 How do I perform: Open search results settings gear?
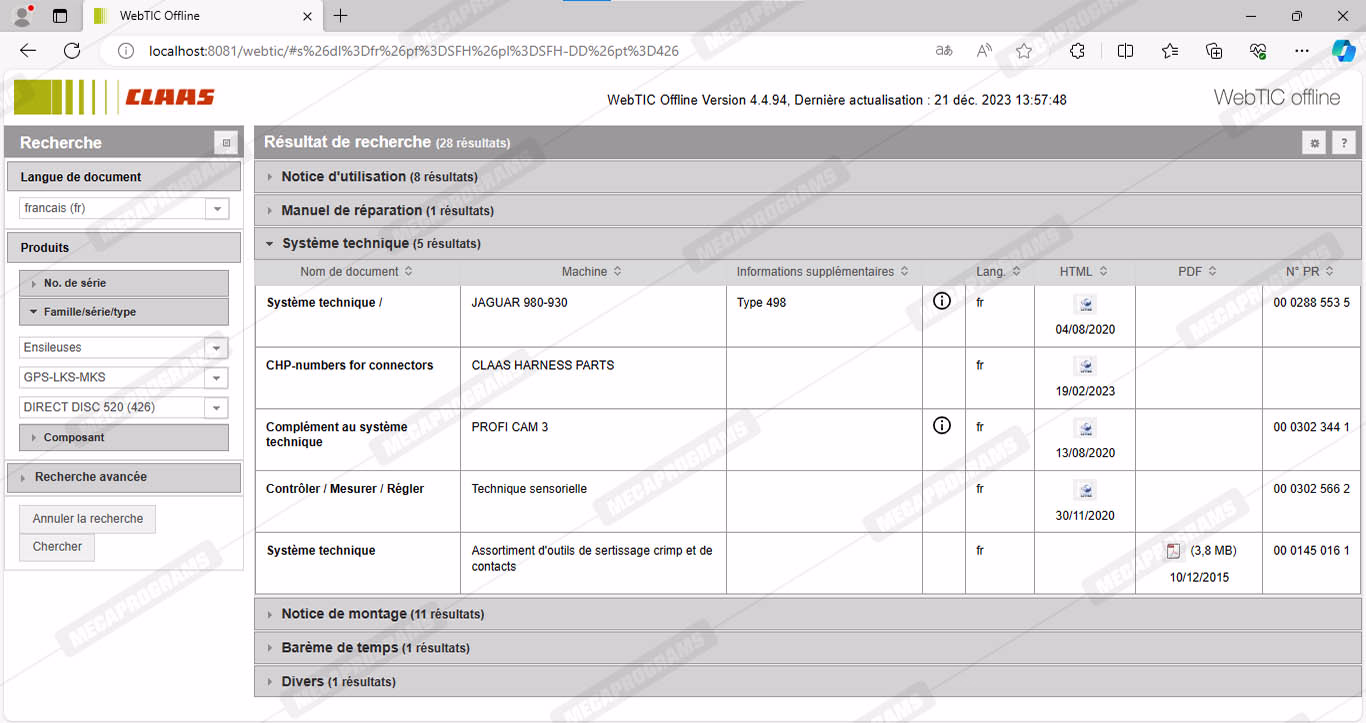click(1314, 143)
